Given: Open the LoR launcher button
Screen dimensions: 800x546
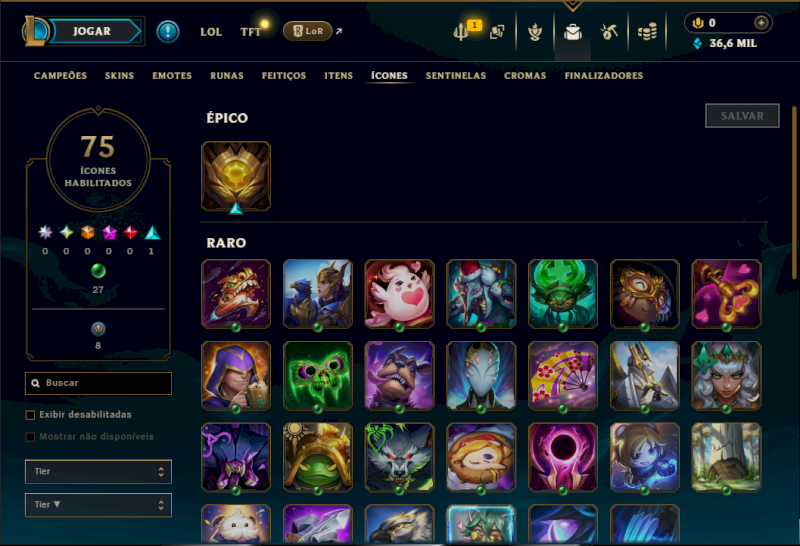Looking at the screenshot, I should (x=308, y=31).
